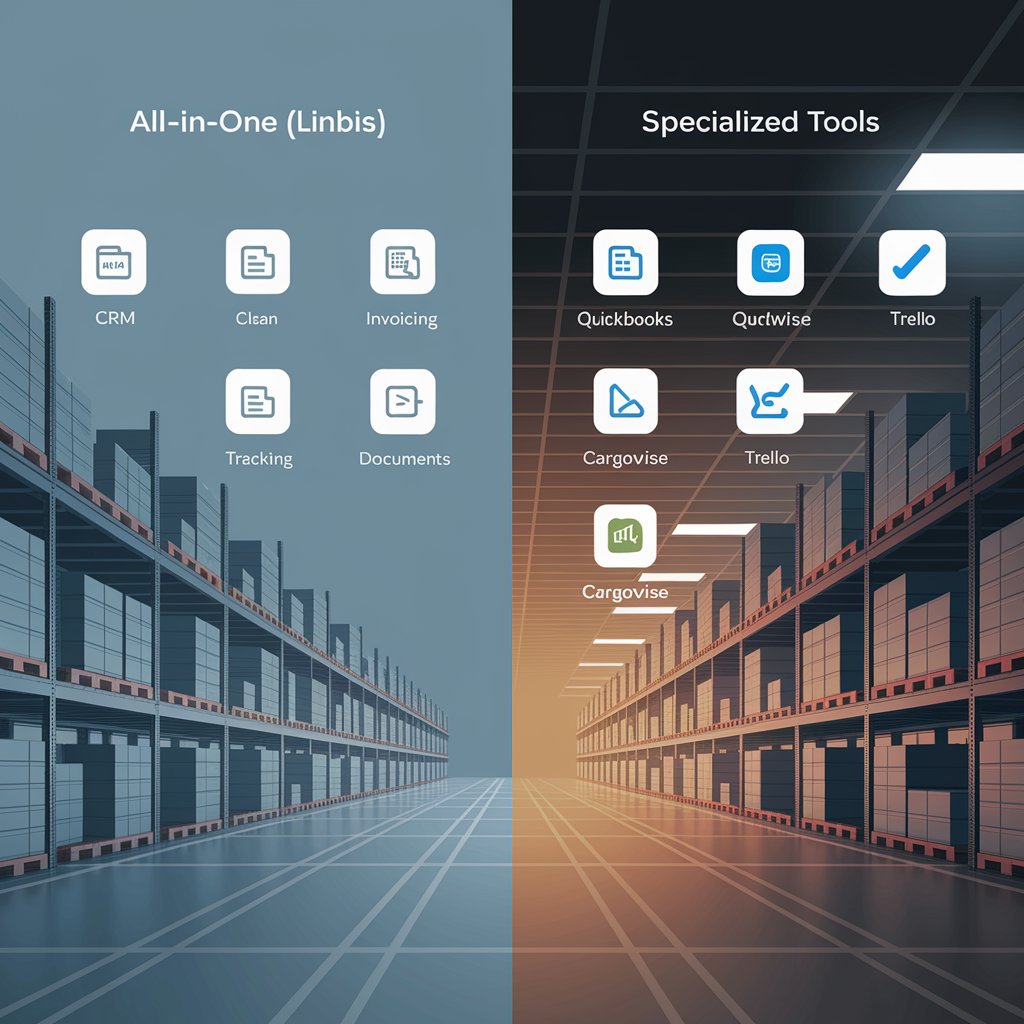
Task: Click the Quickbooks label
Action: pyautogui.click(x=625, y=319)
